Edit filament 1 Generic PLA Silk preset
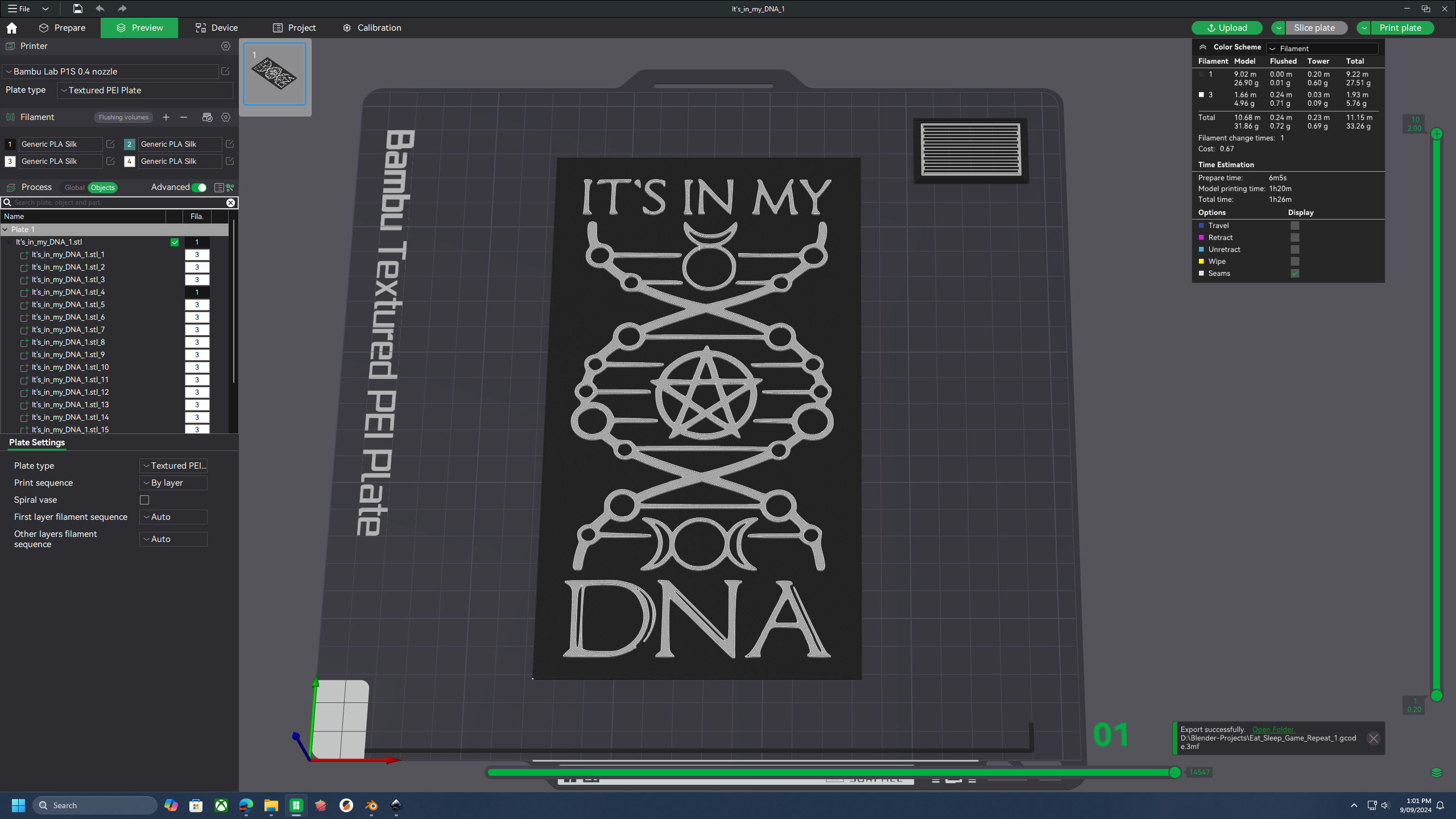 (x=110, y=144)
